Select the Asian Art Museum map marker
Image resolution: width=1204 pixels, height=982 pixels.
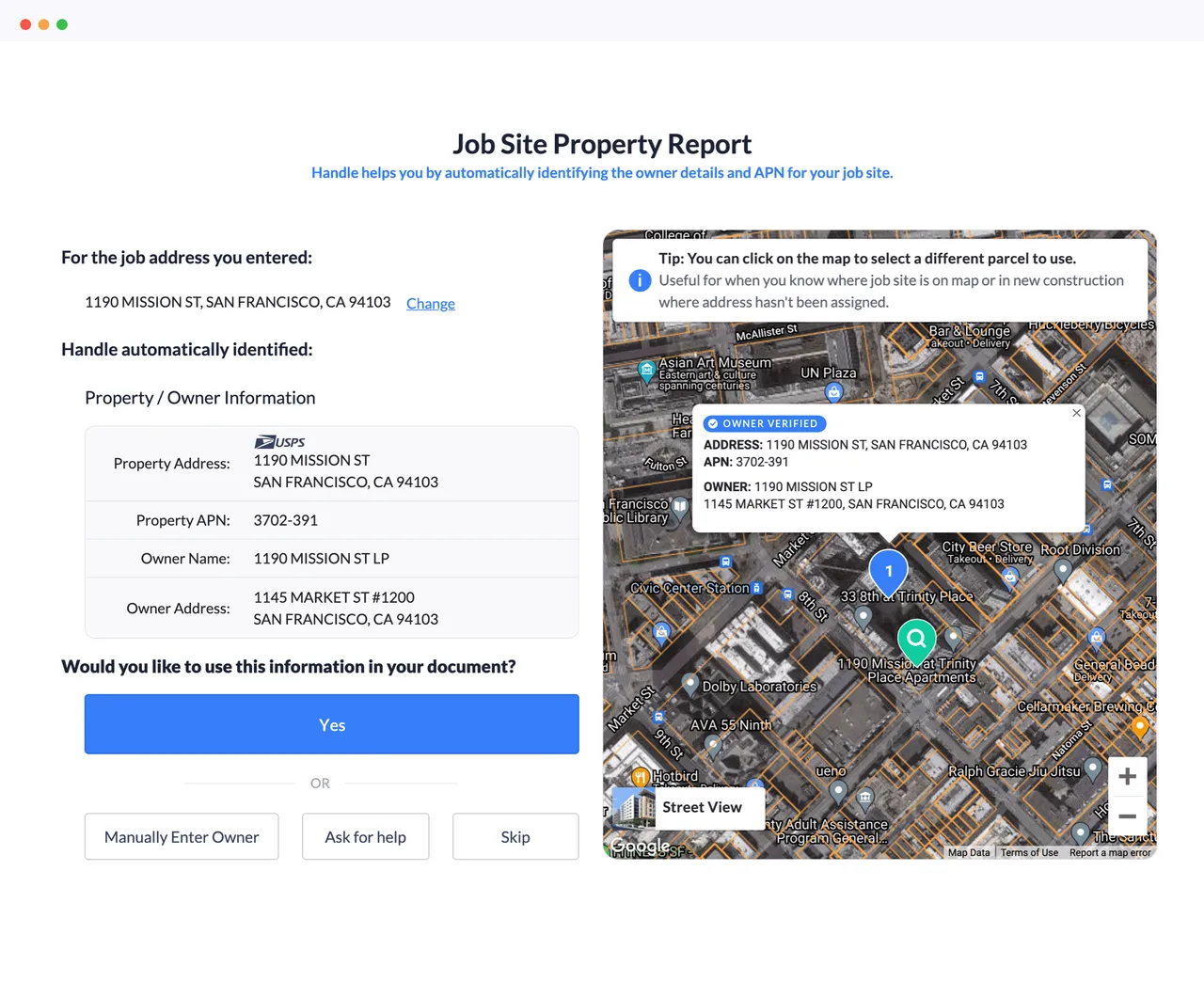(x=646, y=371)
